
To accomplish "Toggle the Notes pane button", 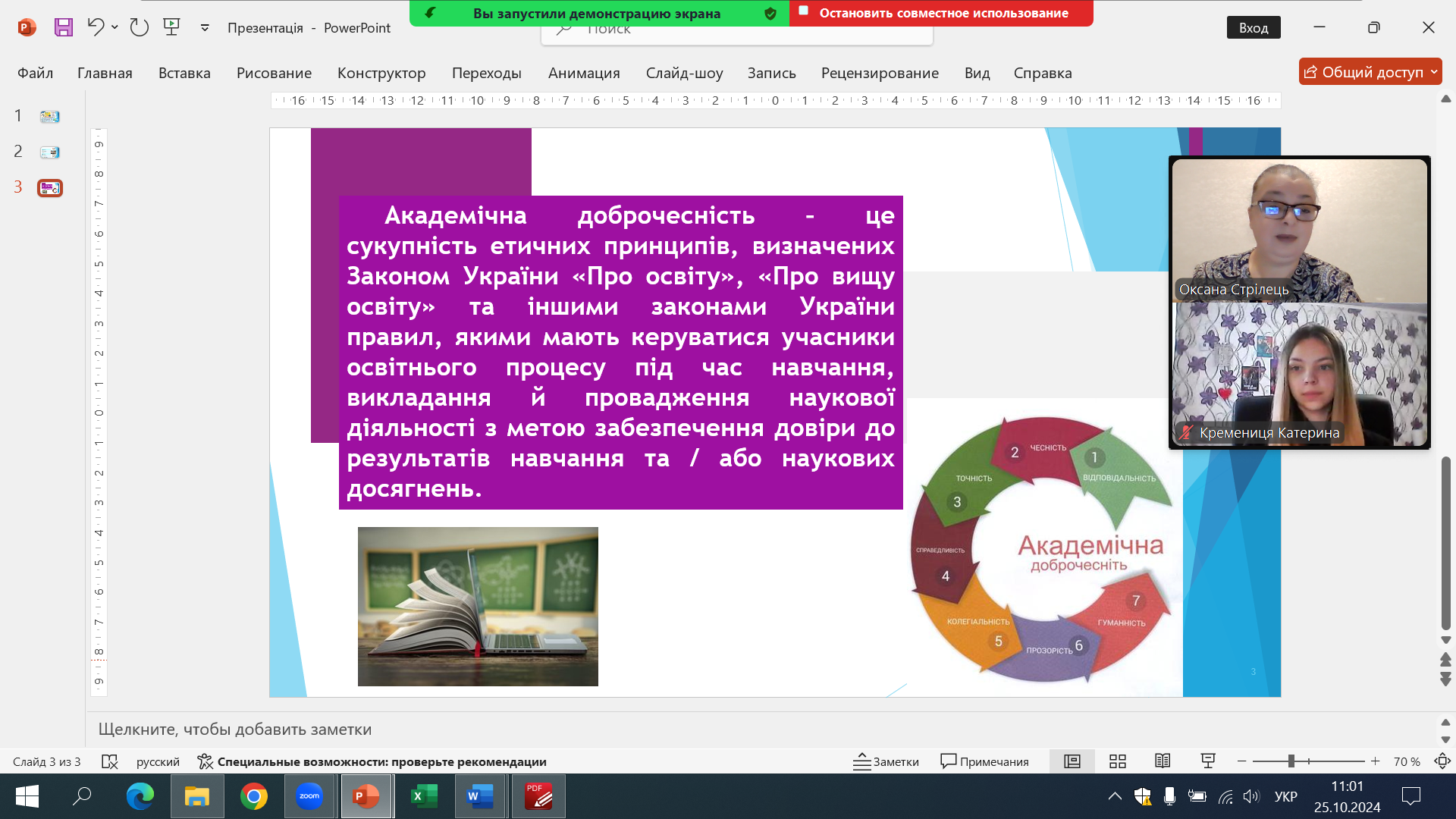I will (886, 761).
